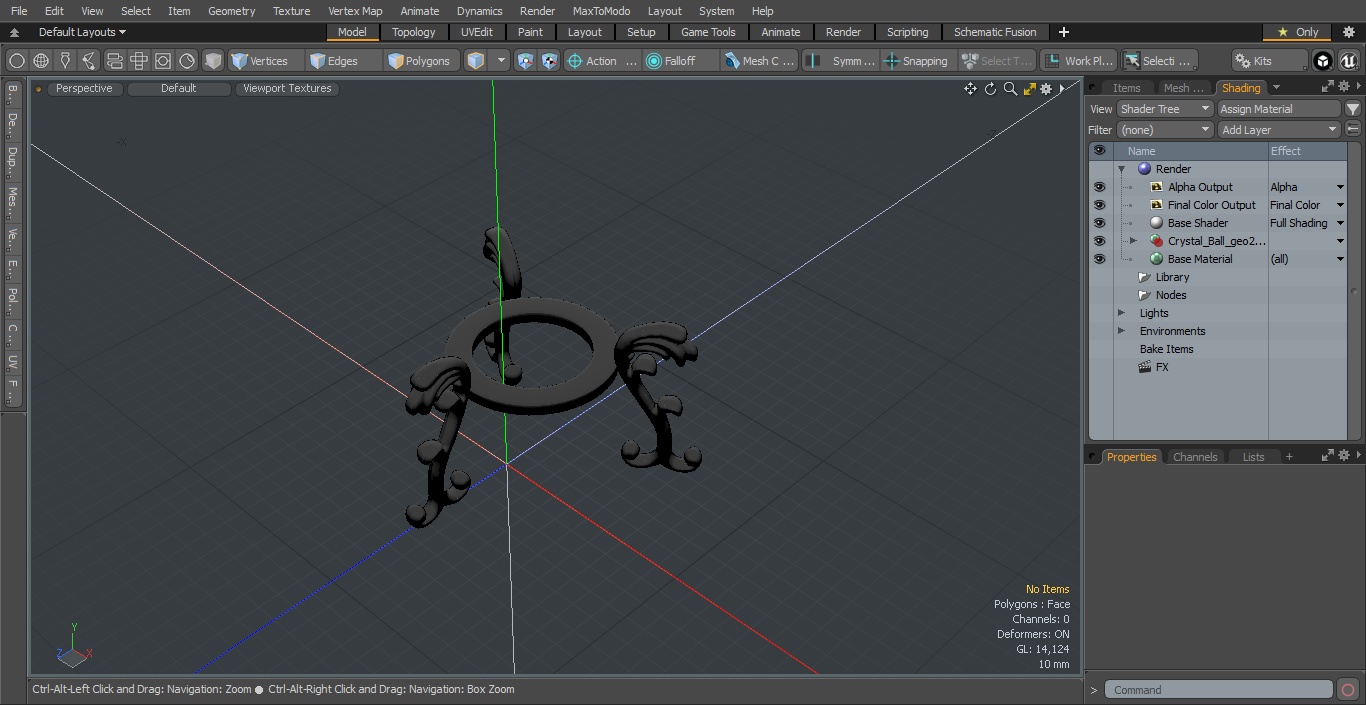Expand the Environments tree node
The width and height of the screenshot is (1366, 705).
[1121, 331]
